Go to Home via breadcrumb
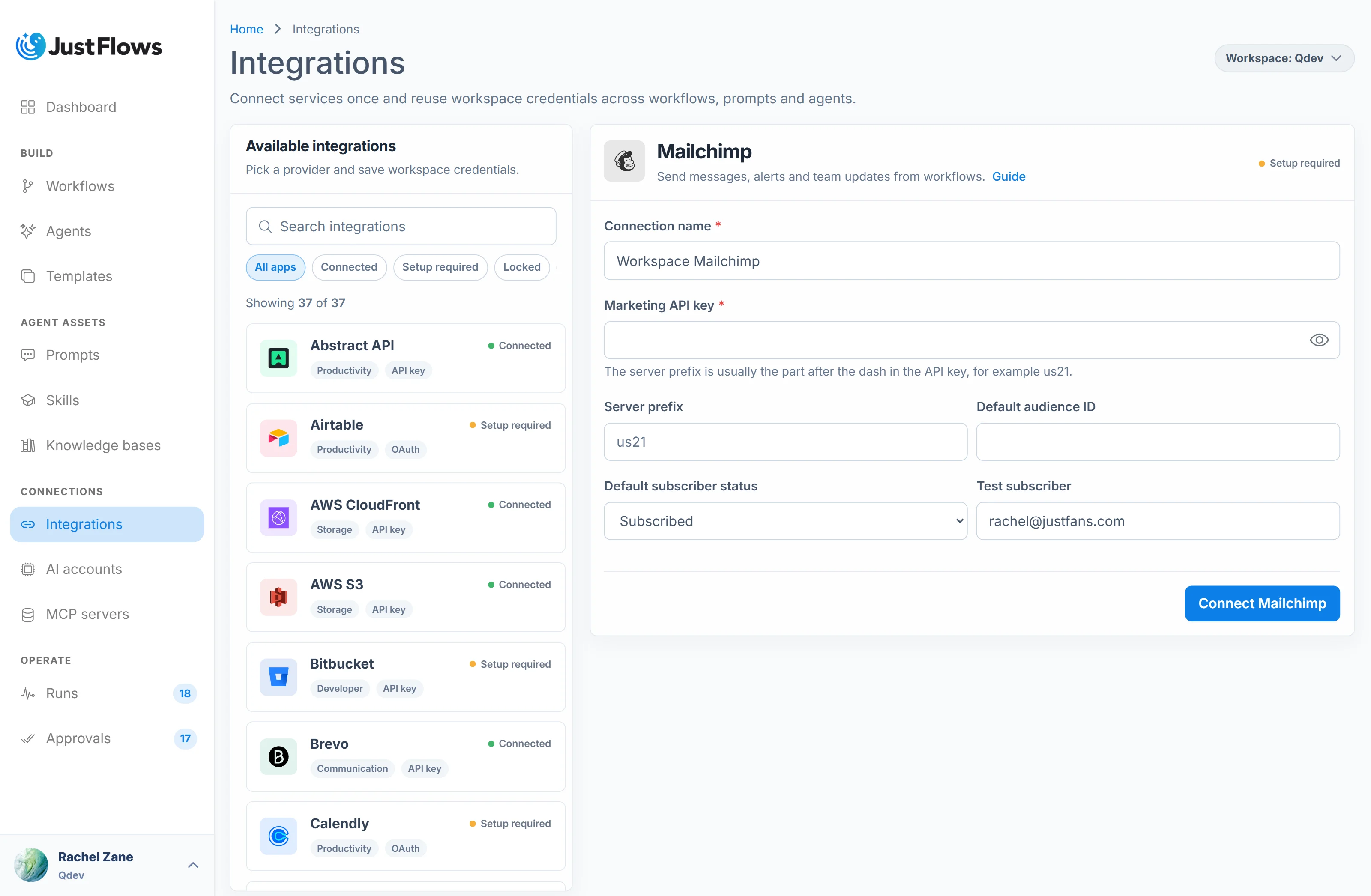 (x=246, y=29)
